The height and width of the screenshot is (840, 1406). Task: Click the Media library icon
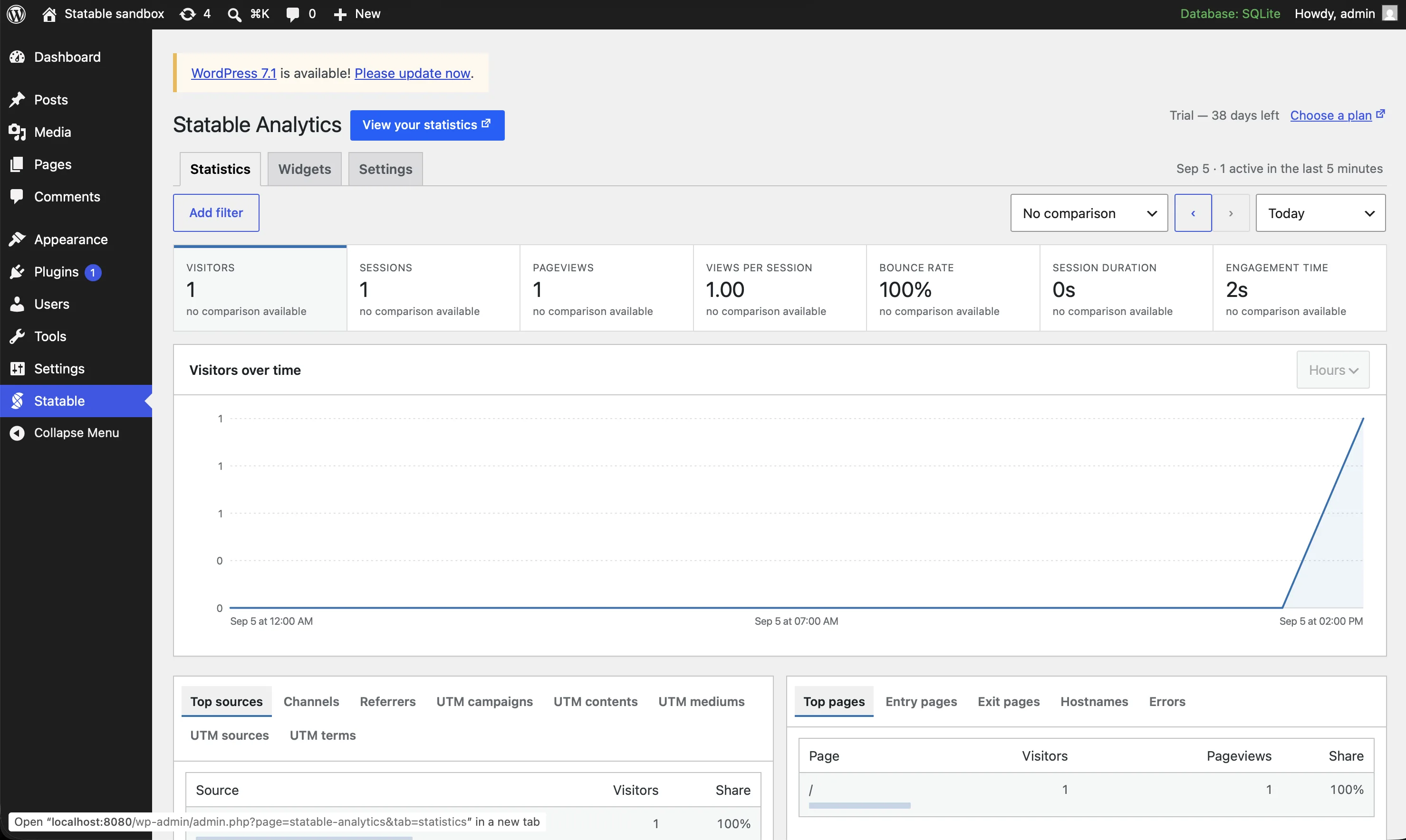[17, 132]
